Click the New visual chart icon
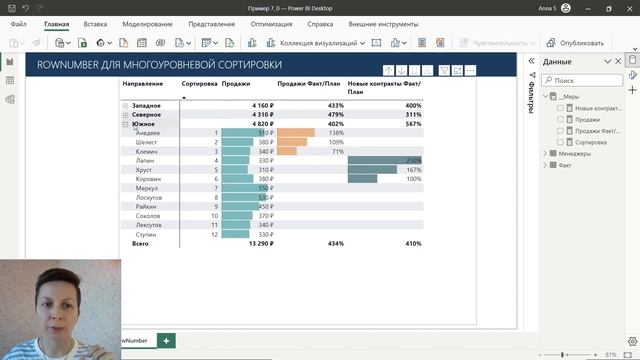The image size is (640, 360). pyautogui.click(x=252, y=43)
